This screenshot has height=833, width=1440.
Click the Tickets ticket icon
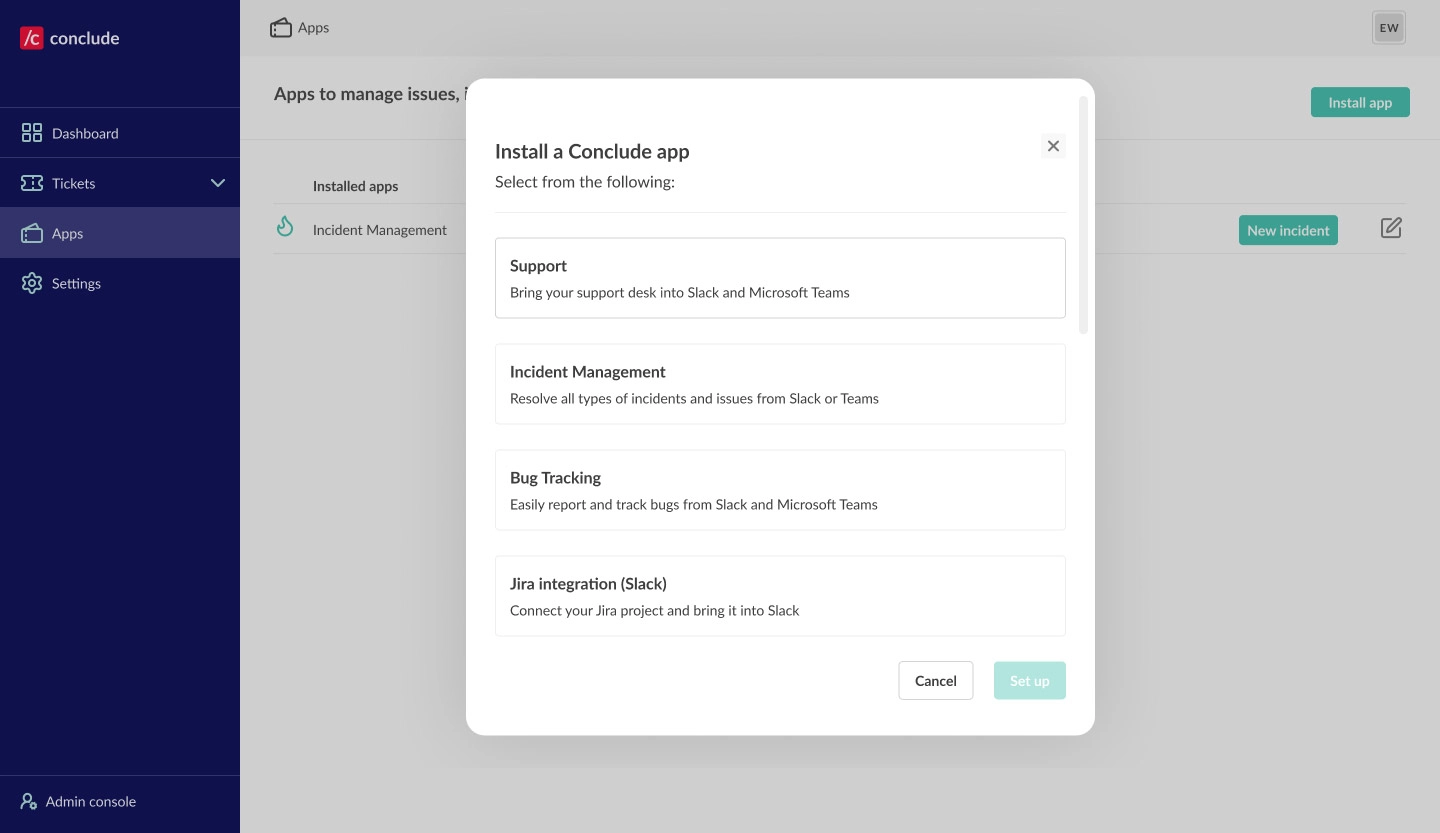(x=32, y=183)
